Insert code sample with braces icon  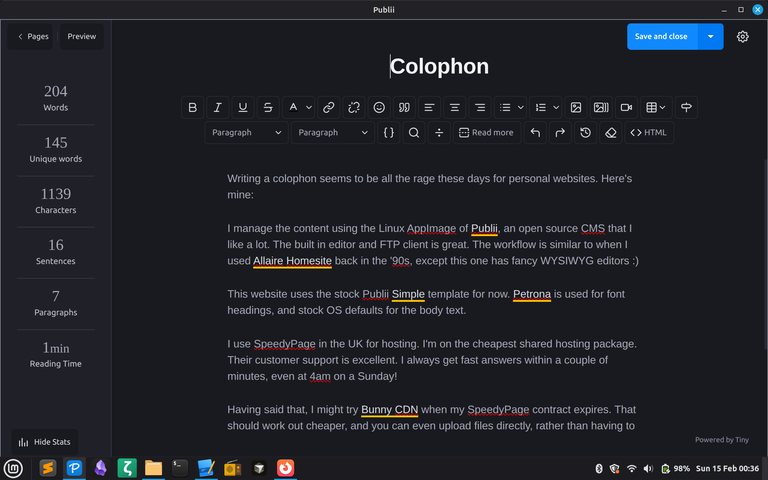[389, 133]
